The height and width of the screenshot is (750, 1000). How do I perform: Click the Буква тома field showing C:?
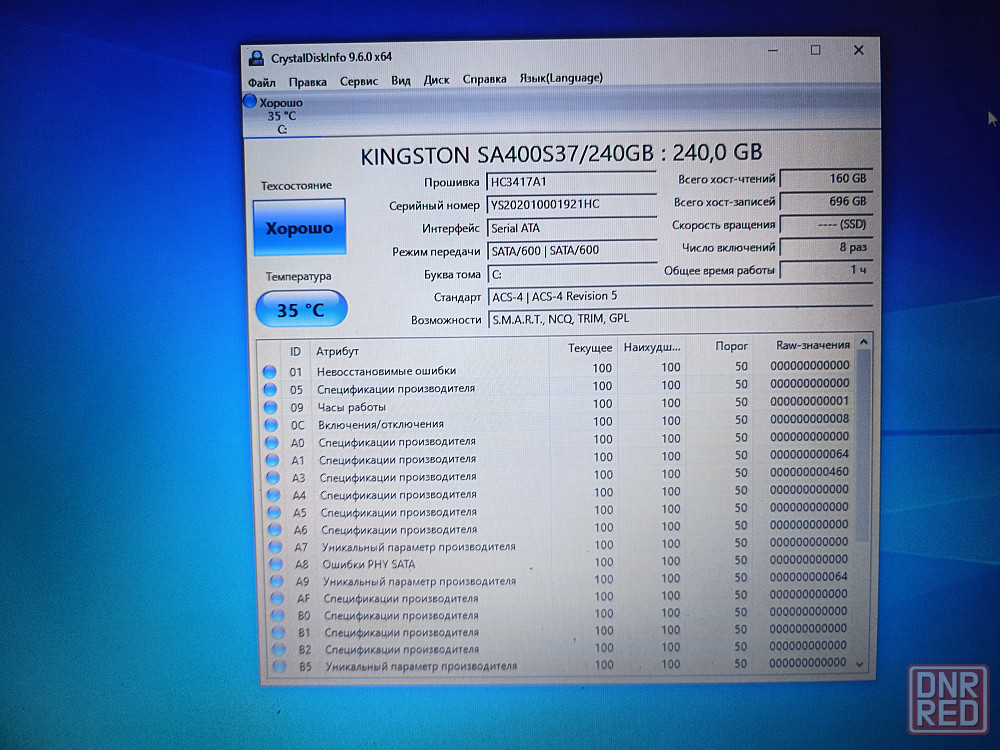point(573,274)
